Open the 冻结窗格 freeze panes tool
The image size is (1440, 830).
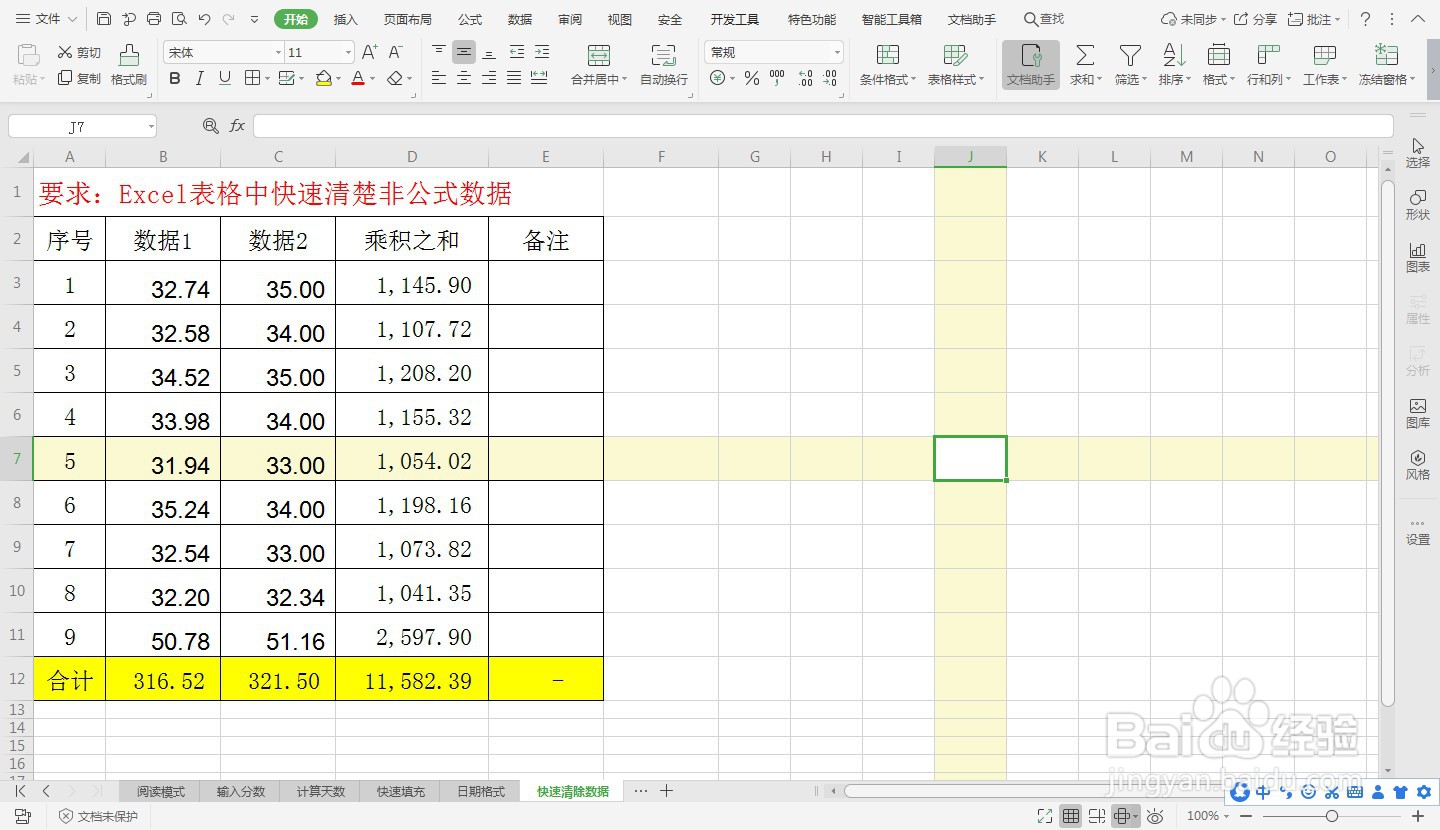point(1386,64)
